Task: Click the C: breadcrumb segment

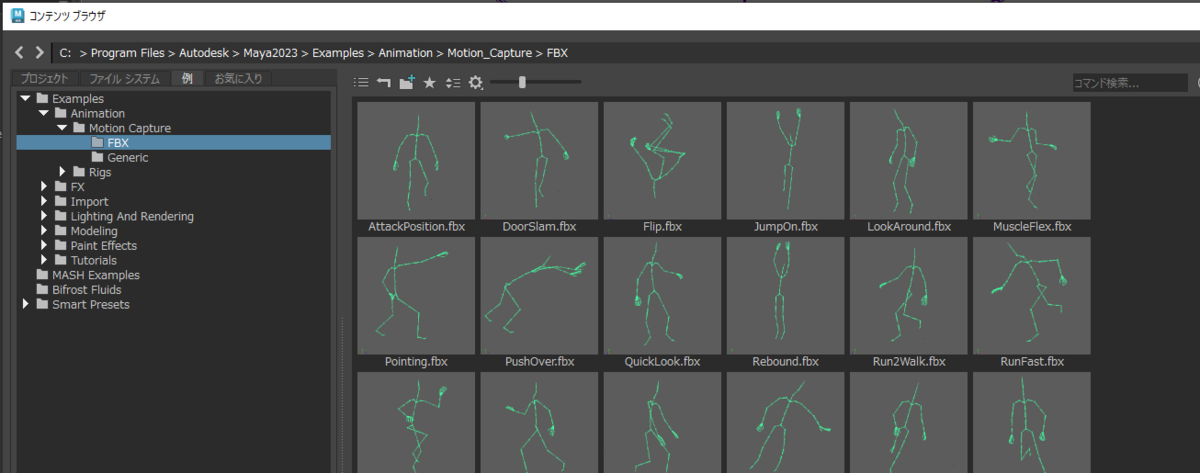Action: click(65, 52)
